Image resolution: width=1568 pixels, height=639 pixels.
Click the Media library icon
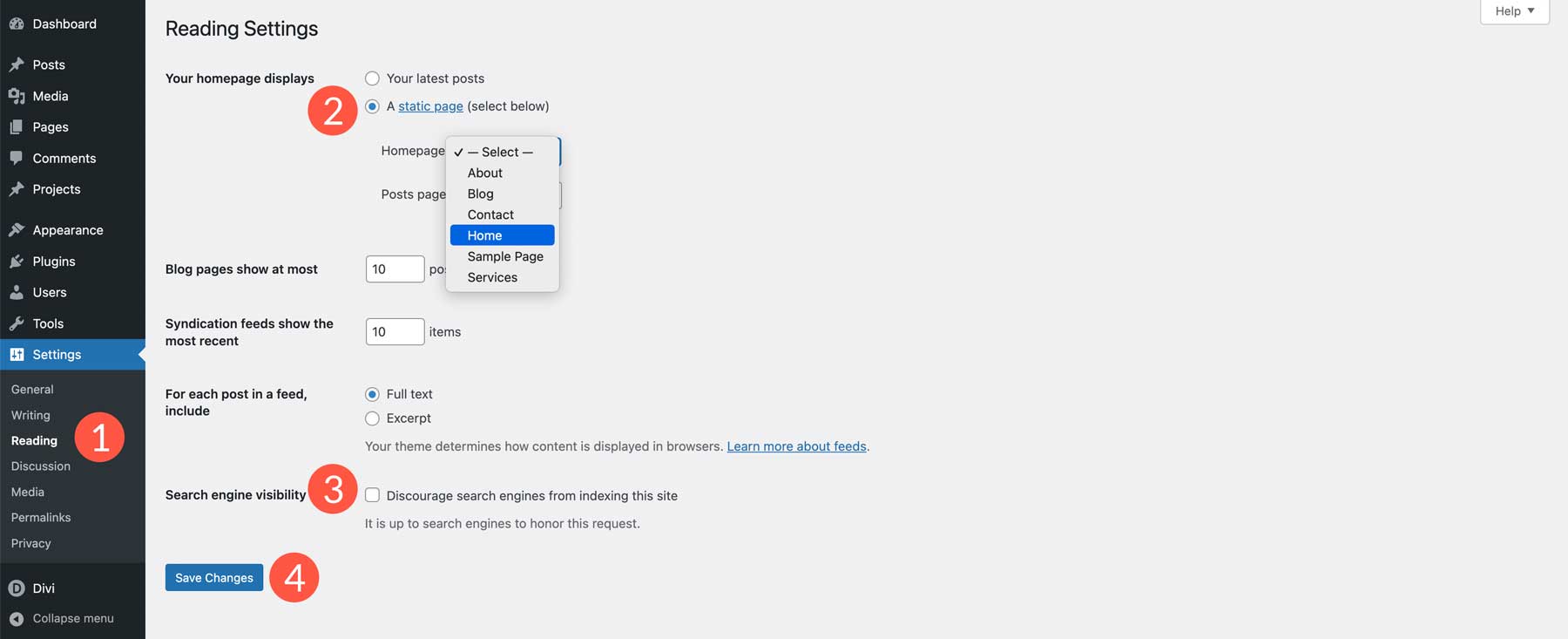(x=17, y=96)
